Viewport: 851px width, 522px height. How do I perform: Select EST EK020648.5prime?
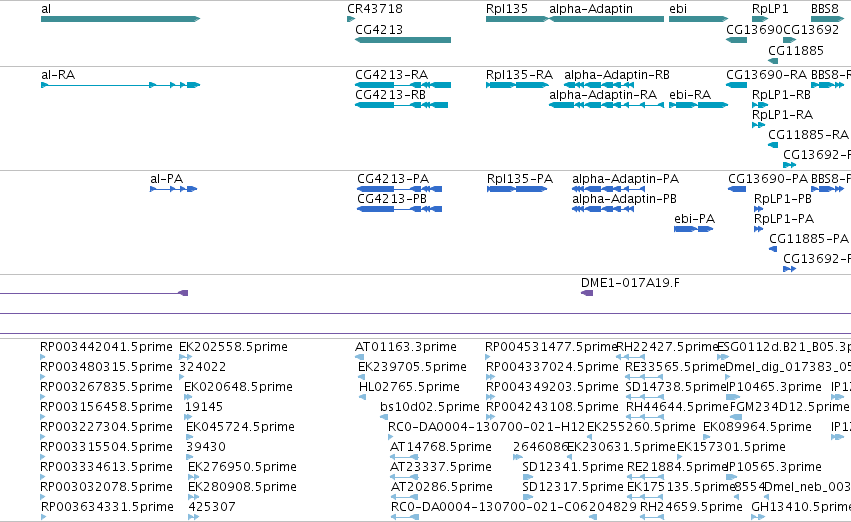[x=238, y=387]
